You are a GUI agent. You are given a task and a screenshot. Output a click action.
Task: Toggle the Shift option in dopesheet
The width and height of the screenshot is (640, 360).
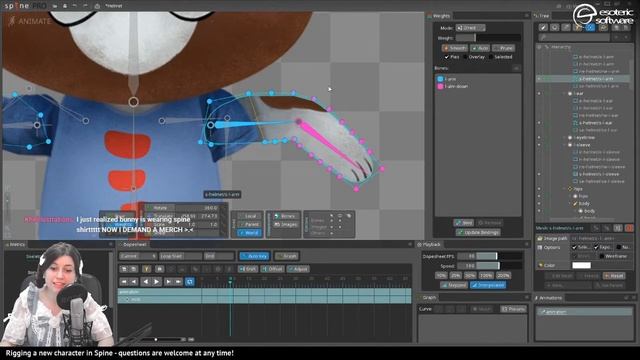pyautogui.click(x=248, y=269)
